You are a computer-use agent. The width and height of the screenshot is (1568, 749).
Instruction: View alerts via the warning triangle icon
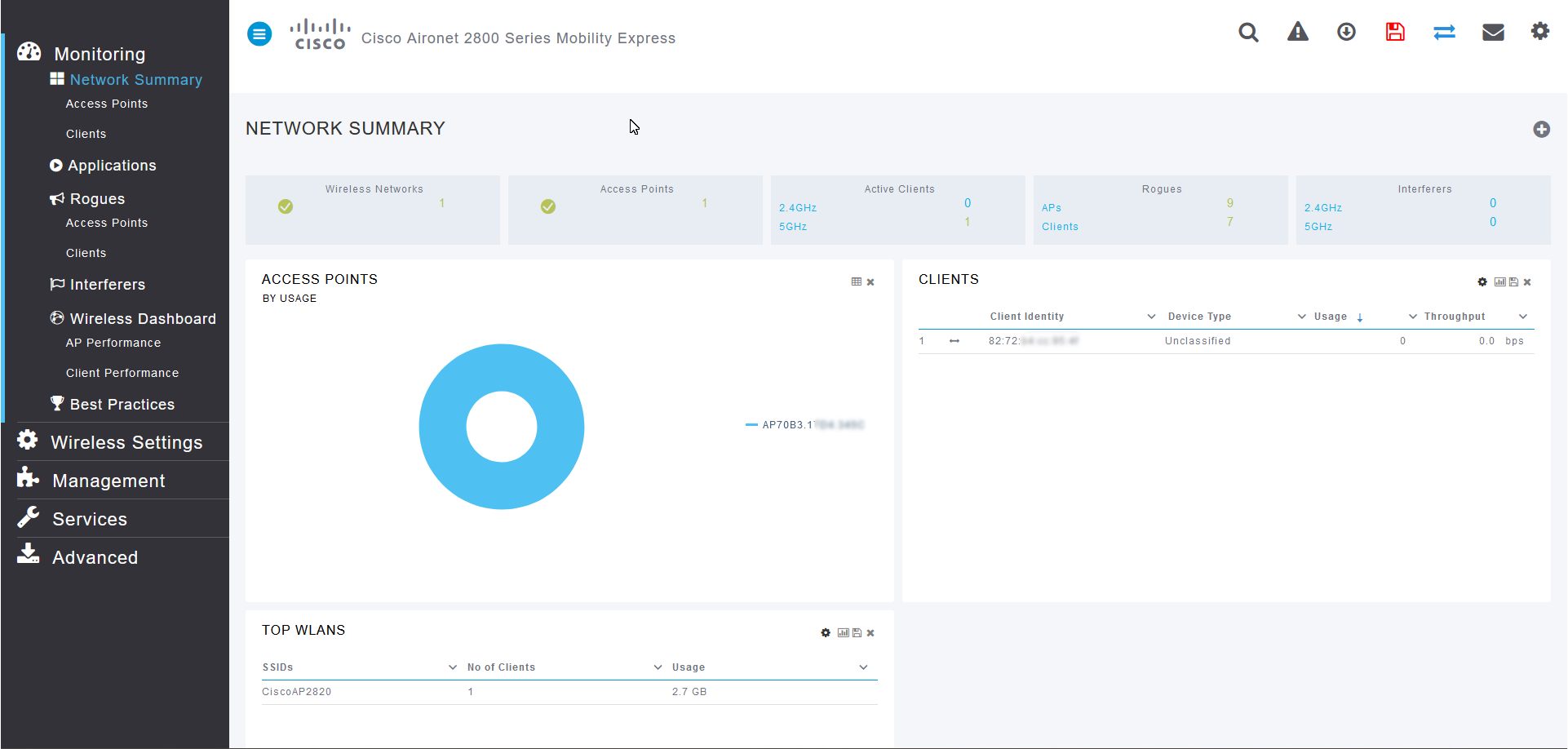(1298, 32)
